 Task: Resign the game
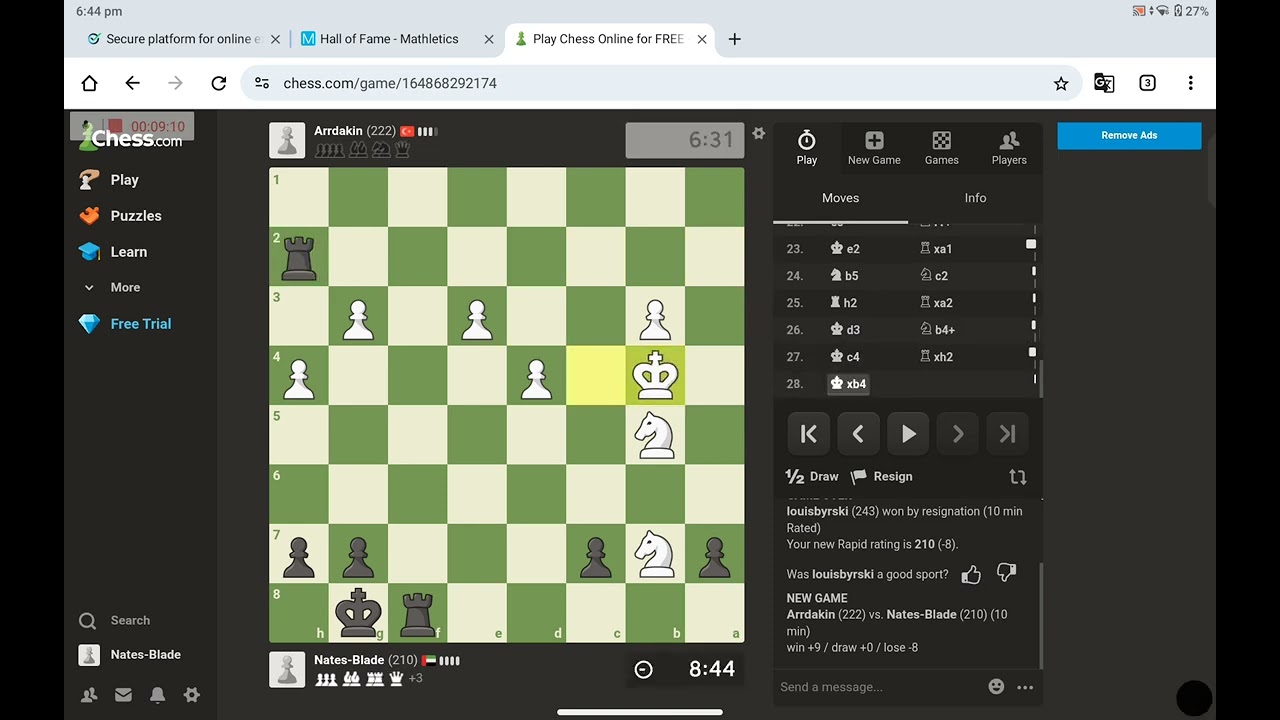[x=881, y=477]
